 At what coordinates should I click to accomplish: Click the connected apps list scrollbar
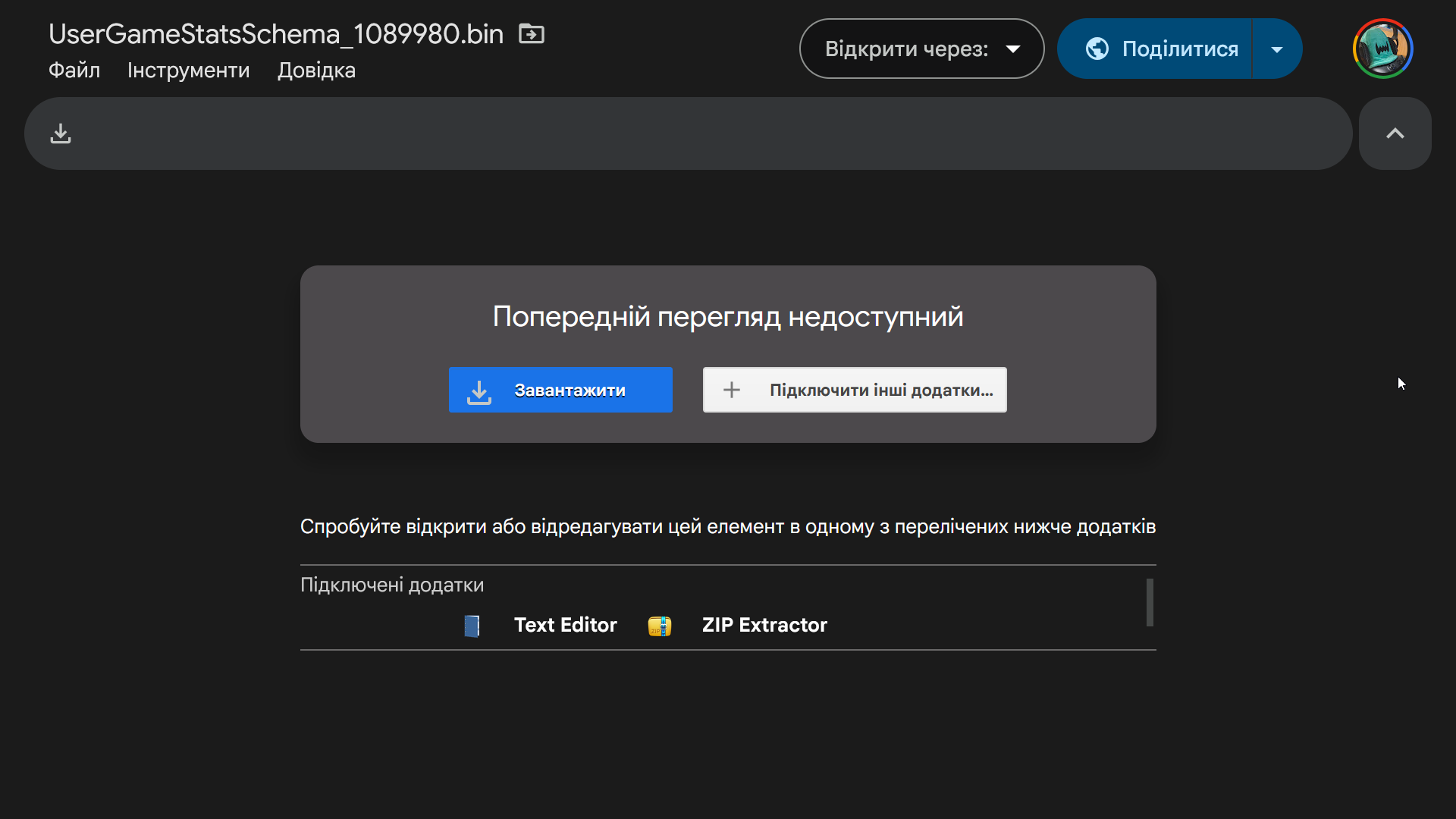click(1150, 602)
